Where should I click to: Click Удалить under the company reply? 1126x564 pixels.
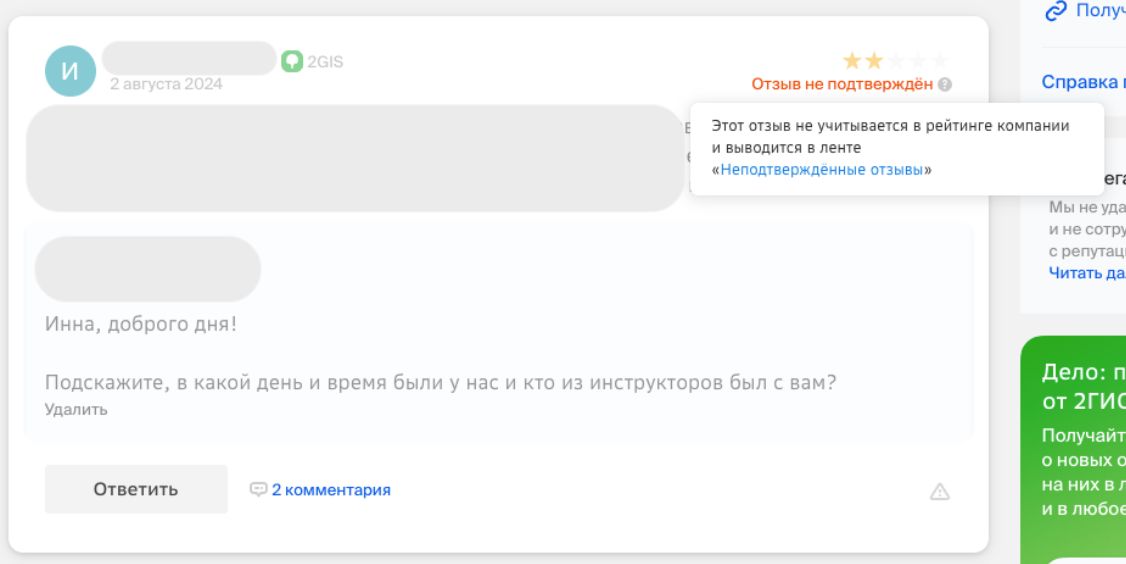click(76, 409)
